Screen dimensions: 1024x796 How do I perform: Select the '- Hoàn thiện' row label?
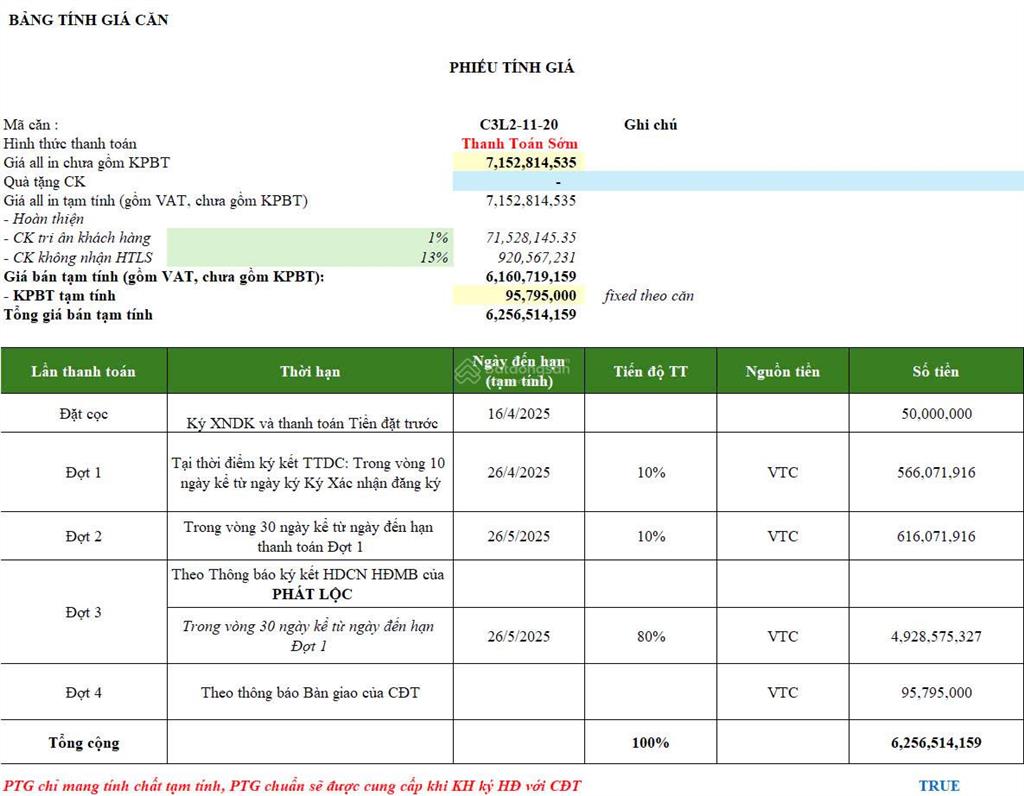pyautogui.click(x=44, y=219)
